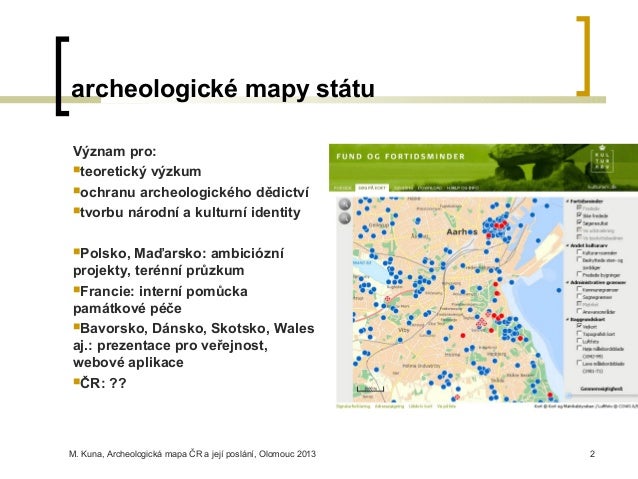This screenshot has height=479, width=638.
Task: Open the Adressesøgning link below map
Action: tap(389, 406)
